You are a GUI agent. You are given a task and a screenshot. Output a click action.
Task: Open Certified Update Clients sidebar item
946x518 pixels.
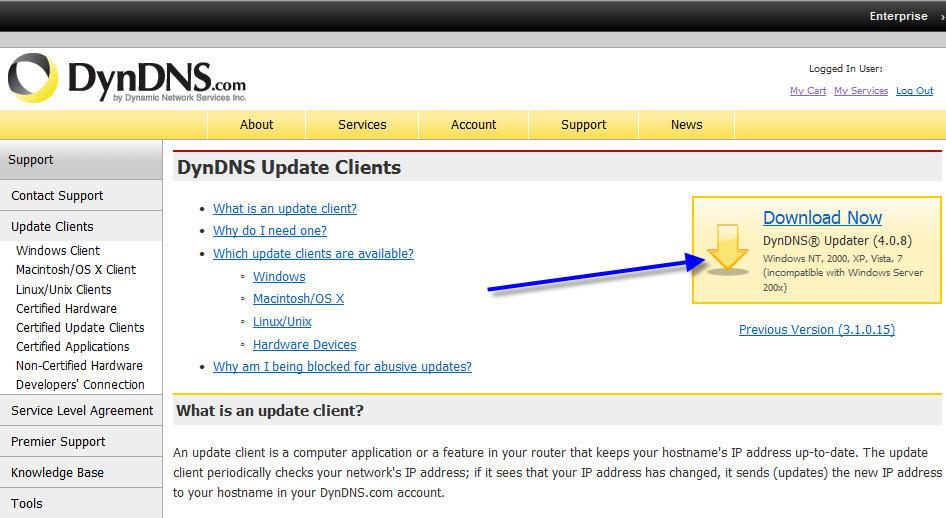click(80, 328)
